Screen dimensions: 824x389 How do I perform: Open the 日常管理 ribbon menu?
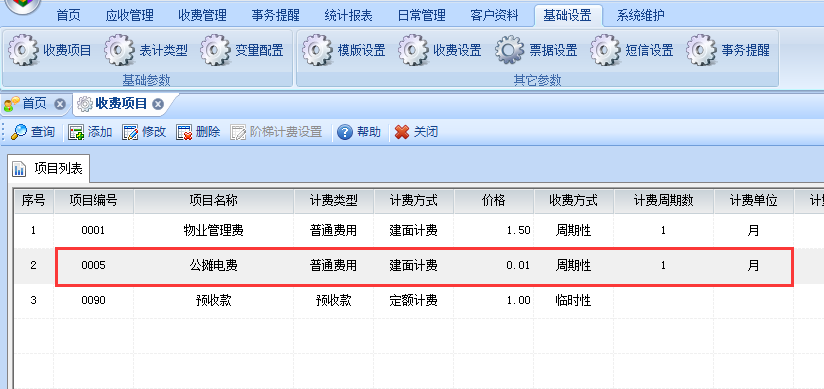421,16
